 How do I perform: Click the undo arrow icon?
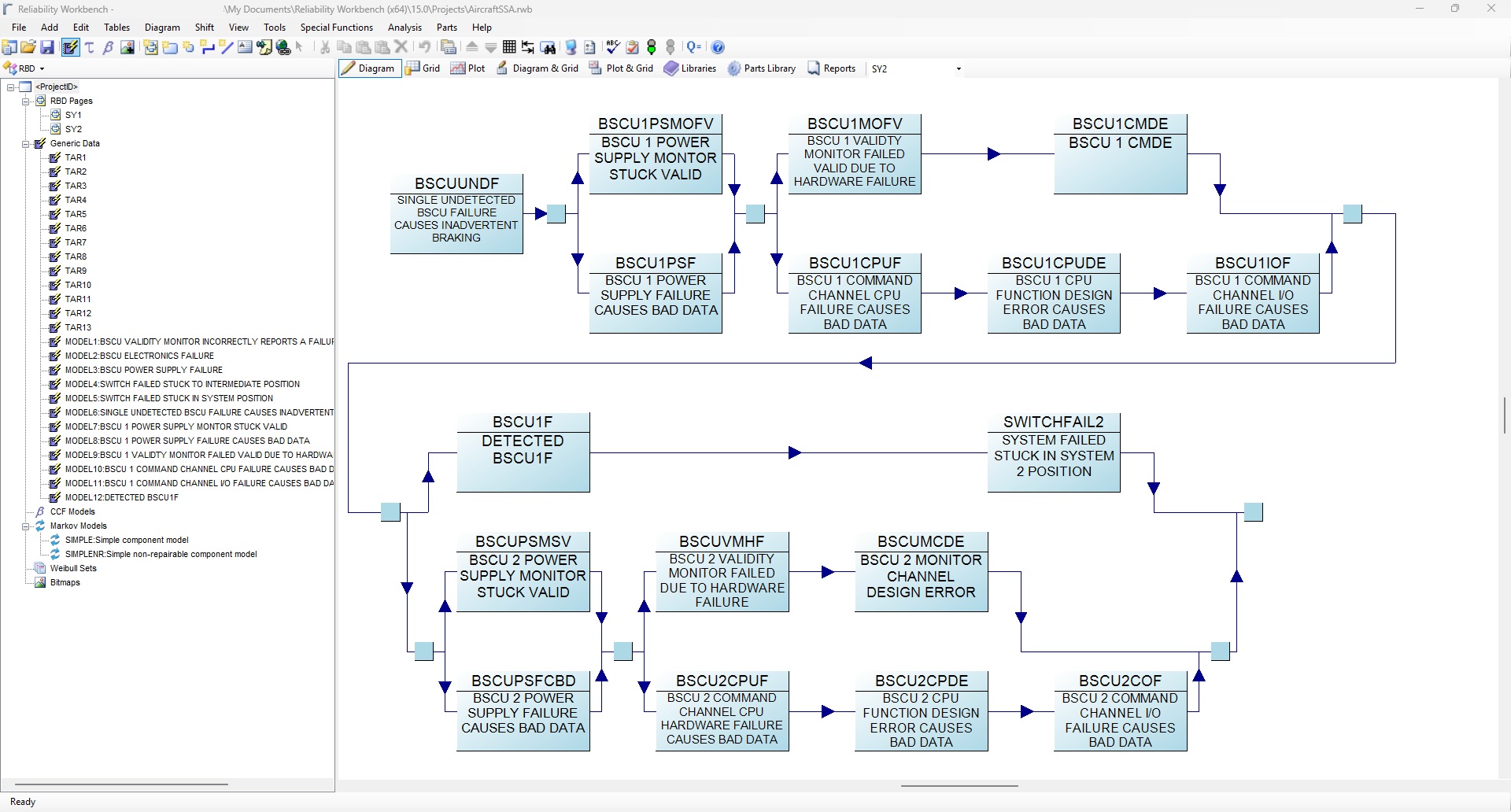pos(424,47)
